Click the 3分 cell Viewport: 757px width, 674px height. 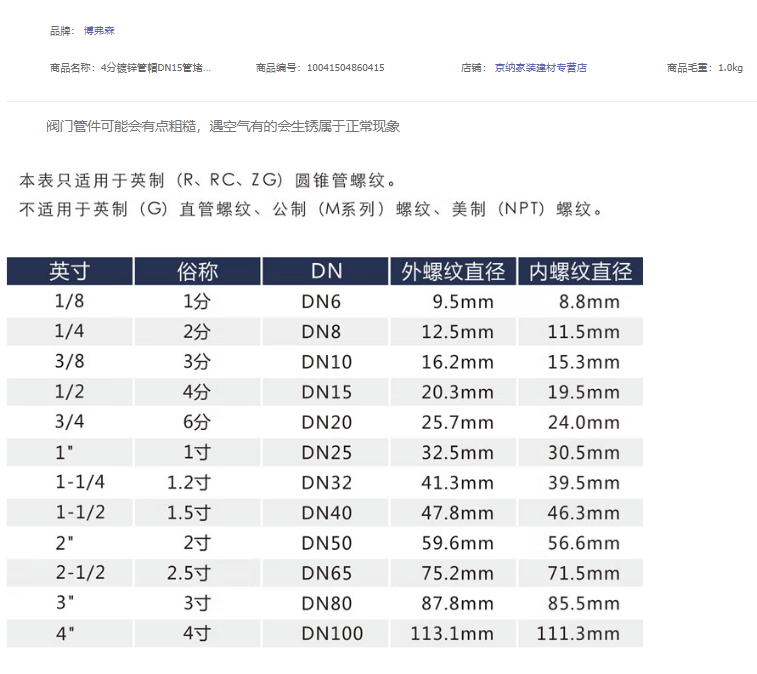click(x=197, y=362)
